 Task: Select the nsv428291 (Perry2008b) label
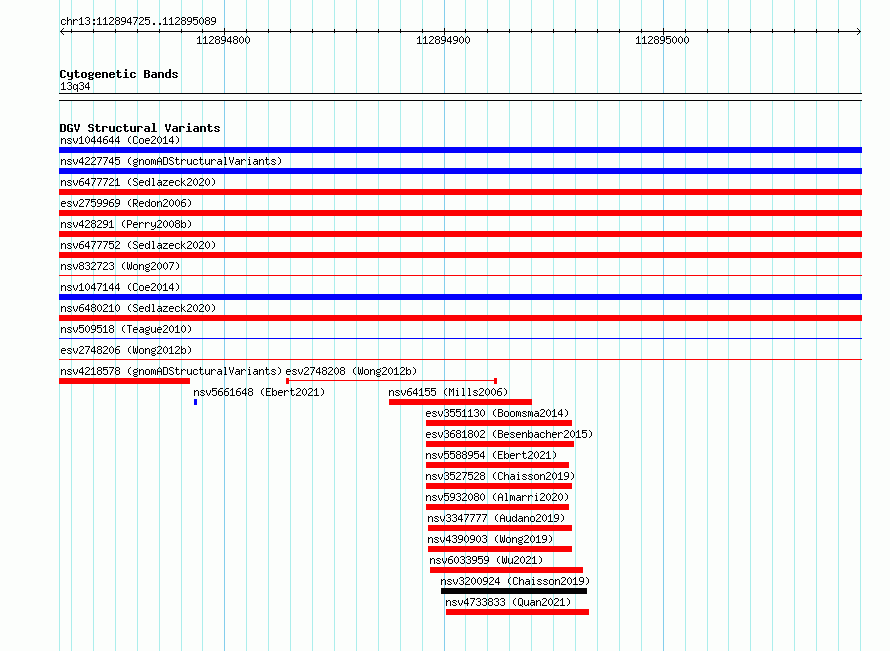[126, 224]
